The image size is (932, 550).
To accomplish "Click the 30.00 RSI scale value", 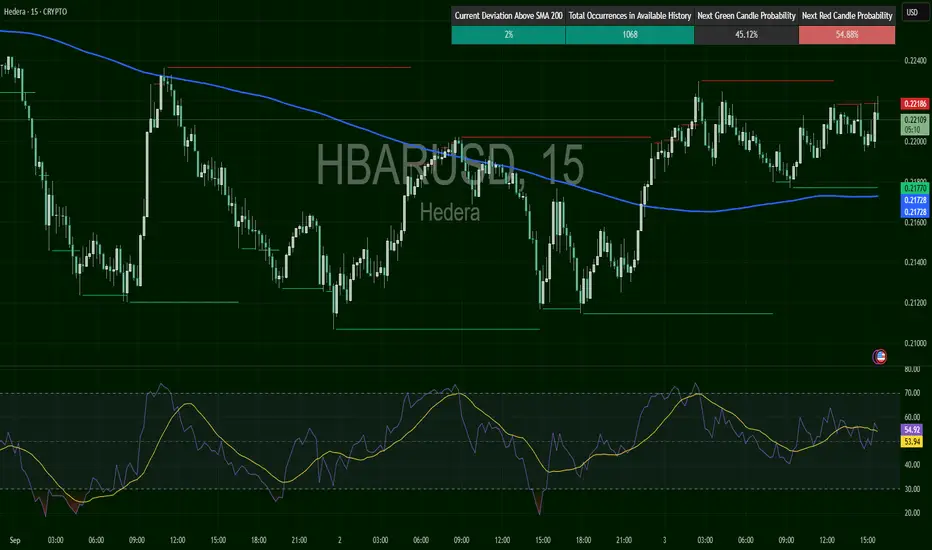I will (912, 489).
